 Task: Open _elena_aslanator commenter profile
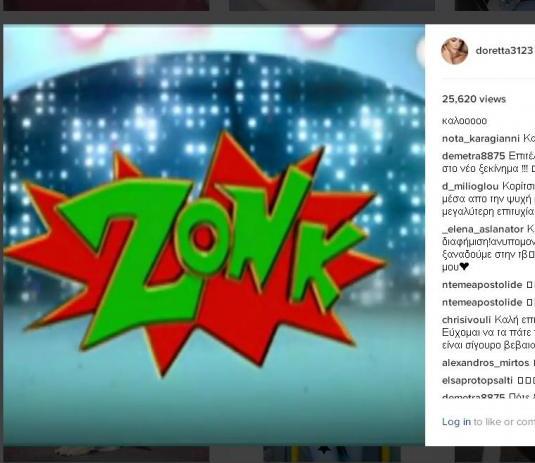[483, 229]
